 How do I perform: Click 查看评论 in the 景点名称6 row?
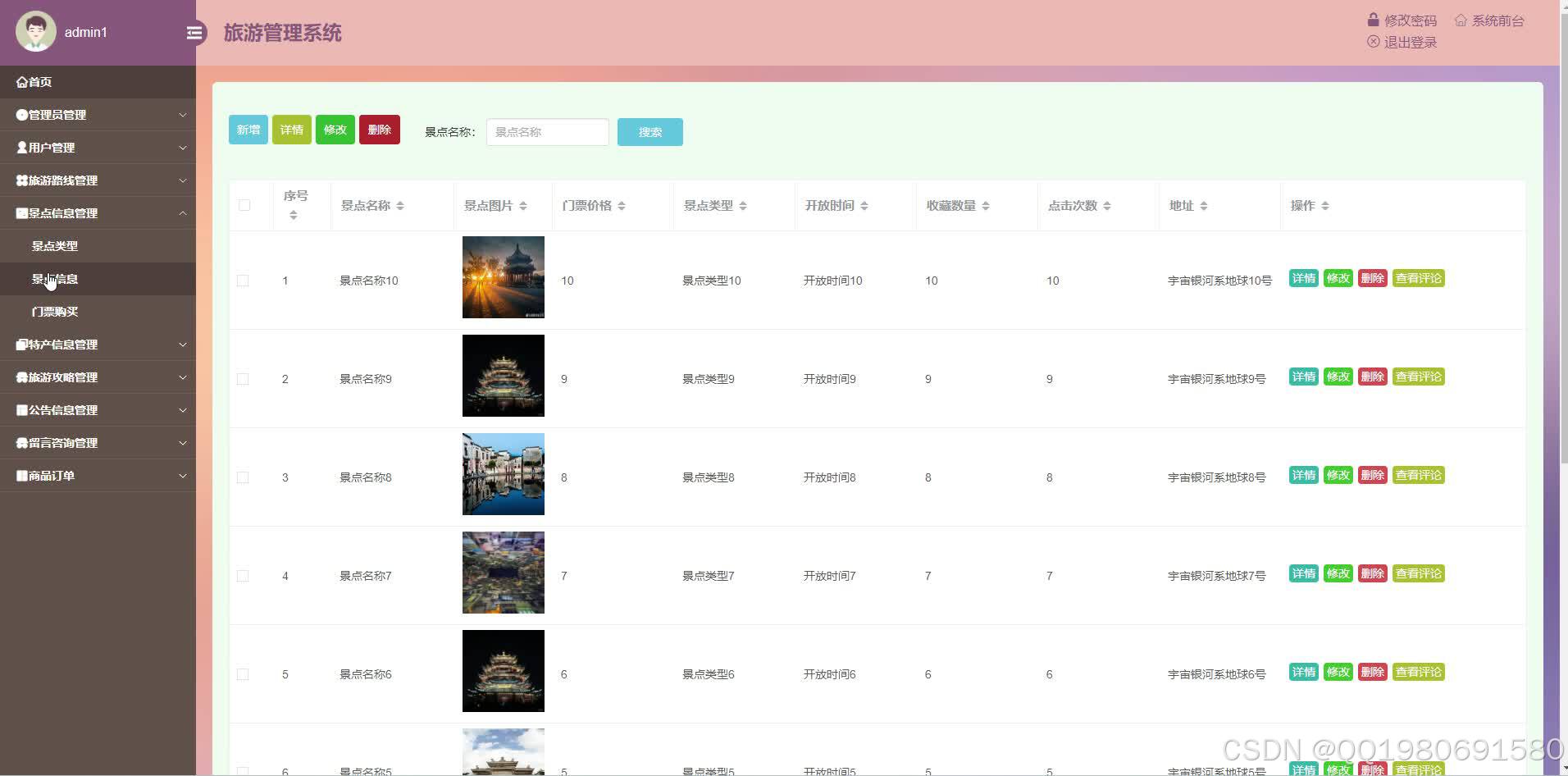[x=1419, y=672]
